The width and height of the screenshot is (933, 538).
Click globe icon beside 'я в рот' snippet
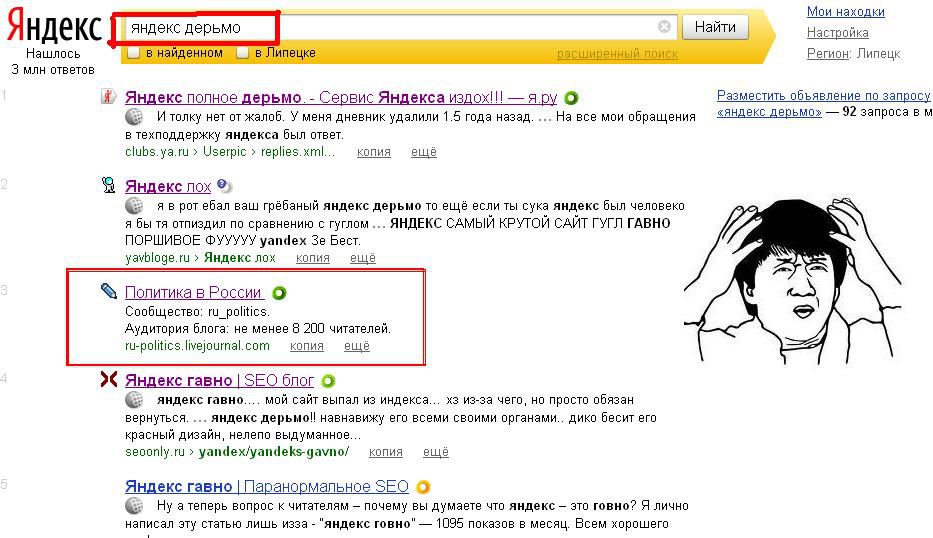click(134, 206)
